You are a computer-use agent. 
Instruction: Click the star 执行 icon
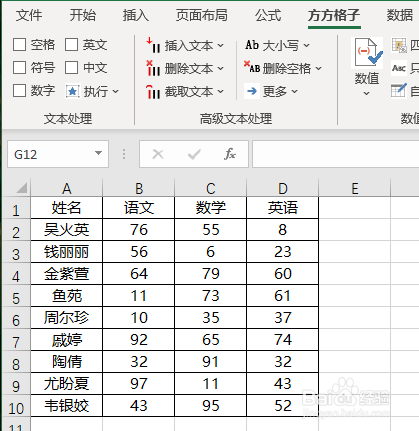tap(73, 91)
